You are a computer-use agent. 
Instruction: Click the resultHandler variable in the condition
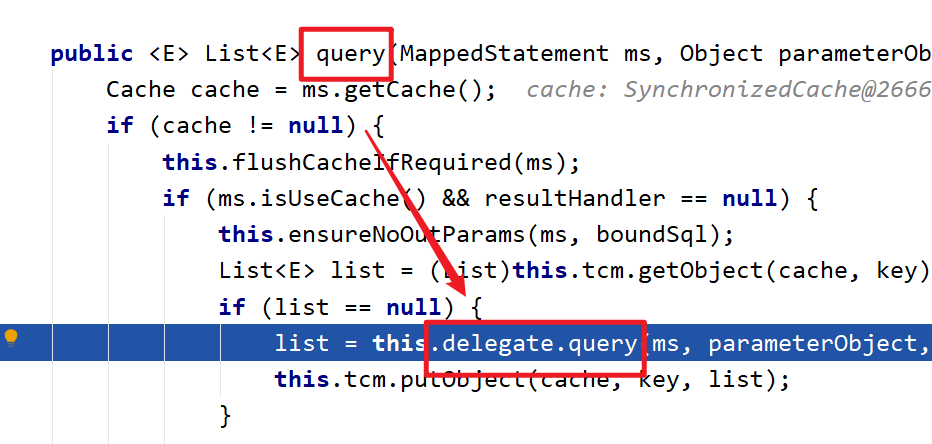click(x=574, y=199)
